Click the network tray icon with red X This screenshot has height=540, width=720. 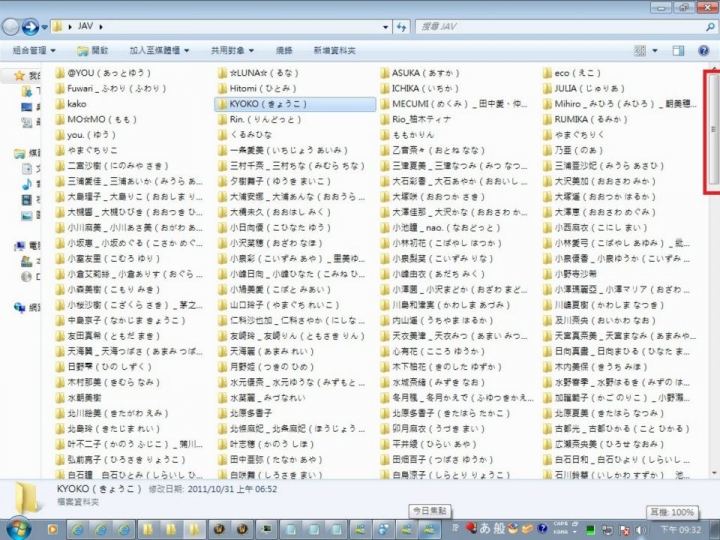click(624, 530)
